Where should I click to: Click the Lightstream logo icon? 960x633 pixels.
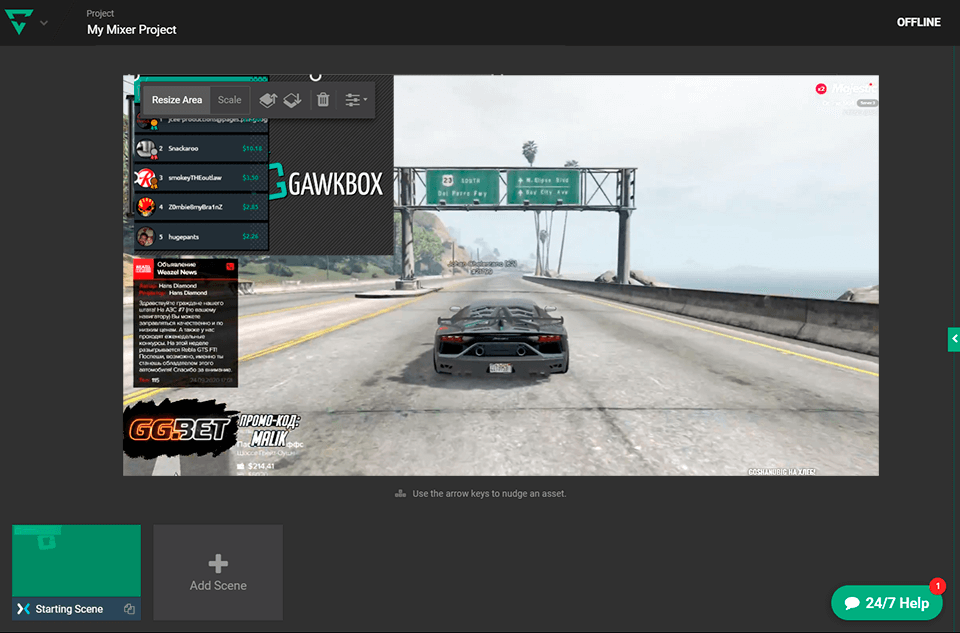pos(19,22)
